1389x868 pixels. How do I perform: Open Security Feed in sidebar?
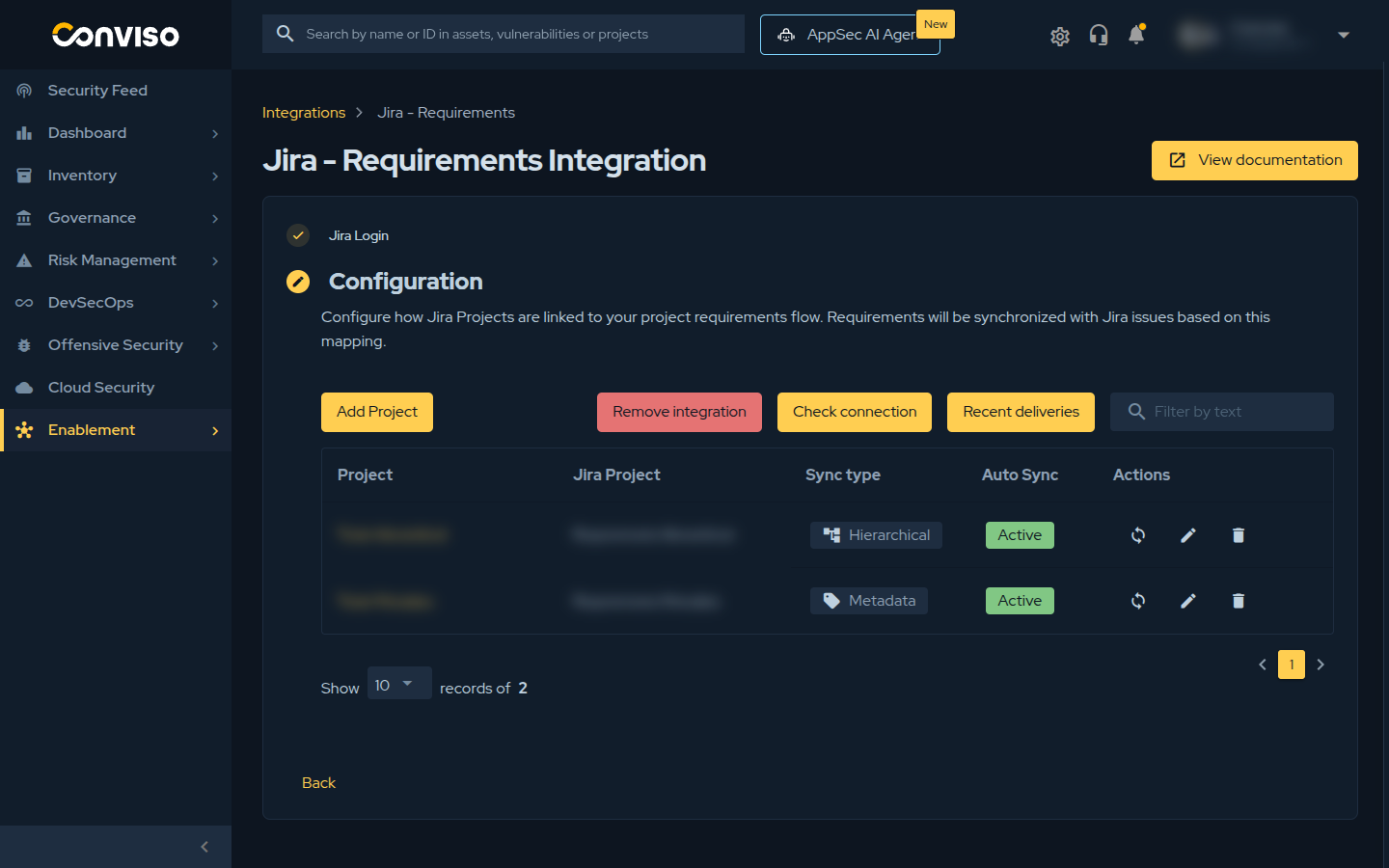116,91
